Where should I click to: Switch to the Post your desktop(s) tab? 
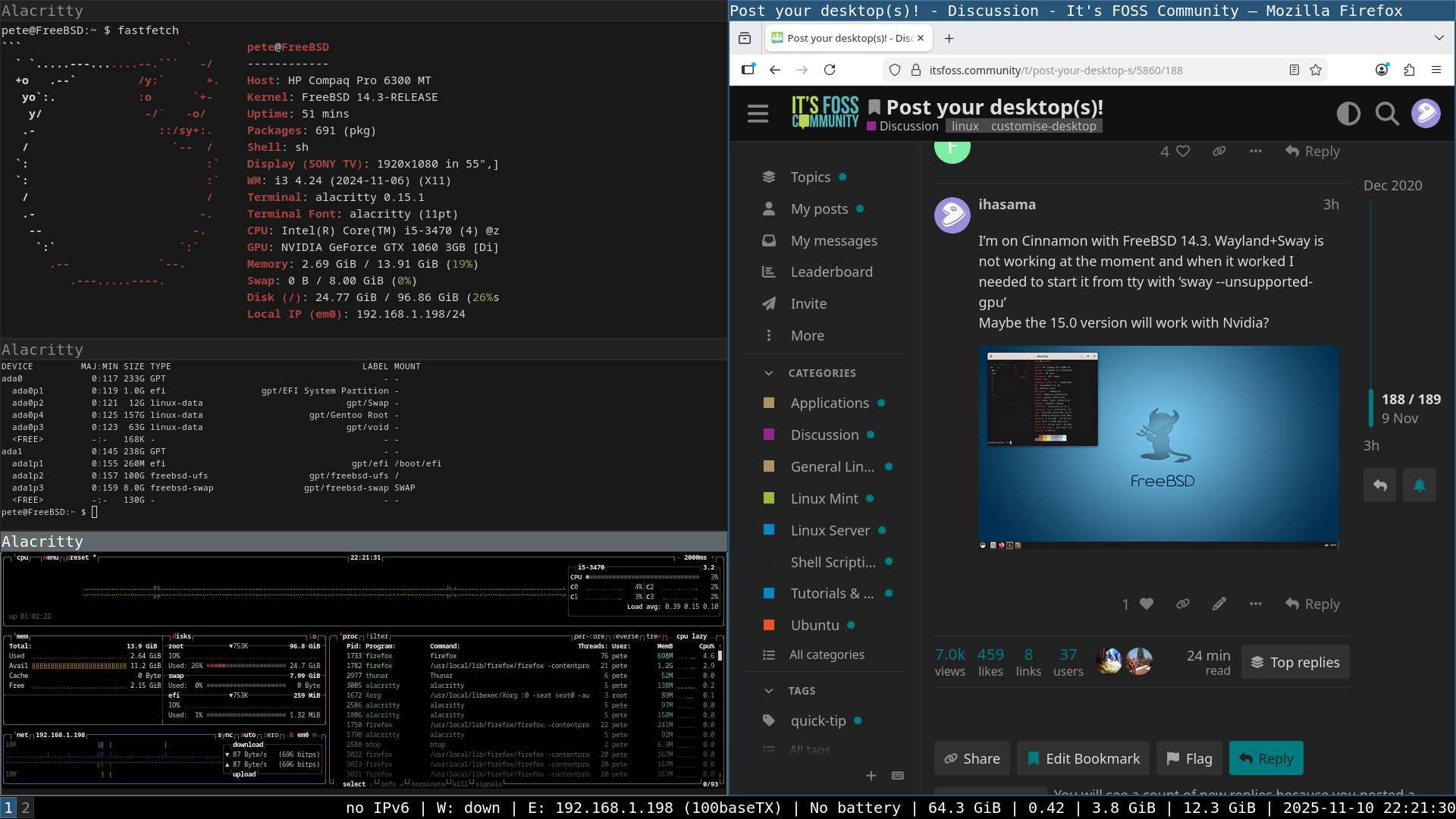842,38
